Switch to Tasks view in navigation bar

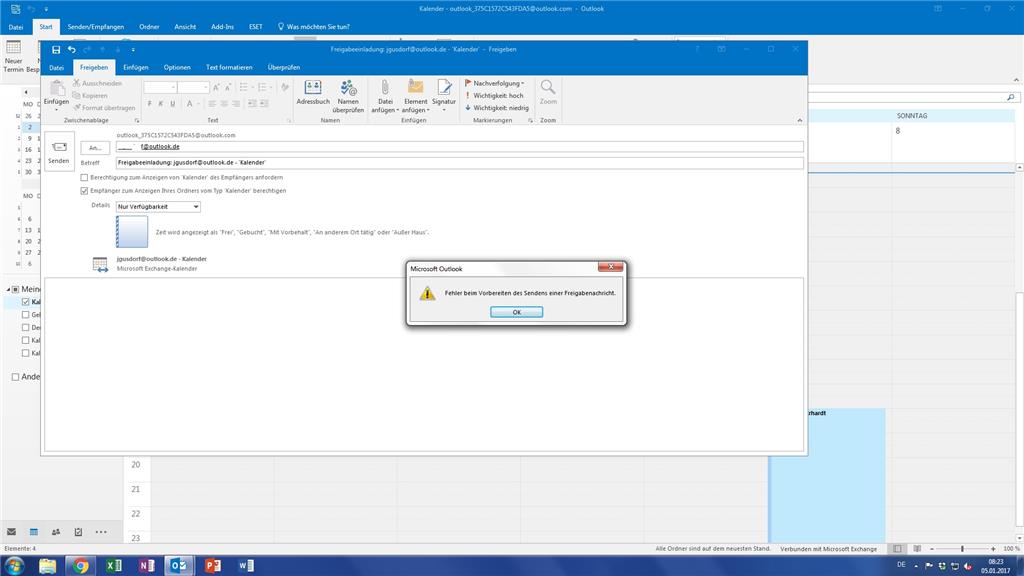click(78, 532)
